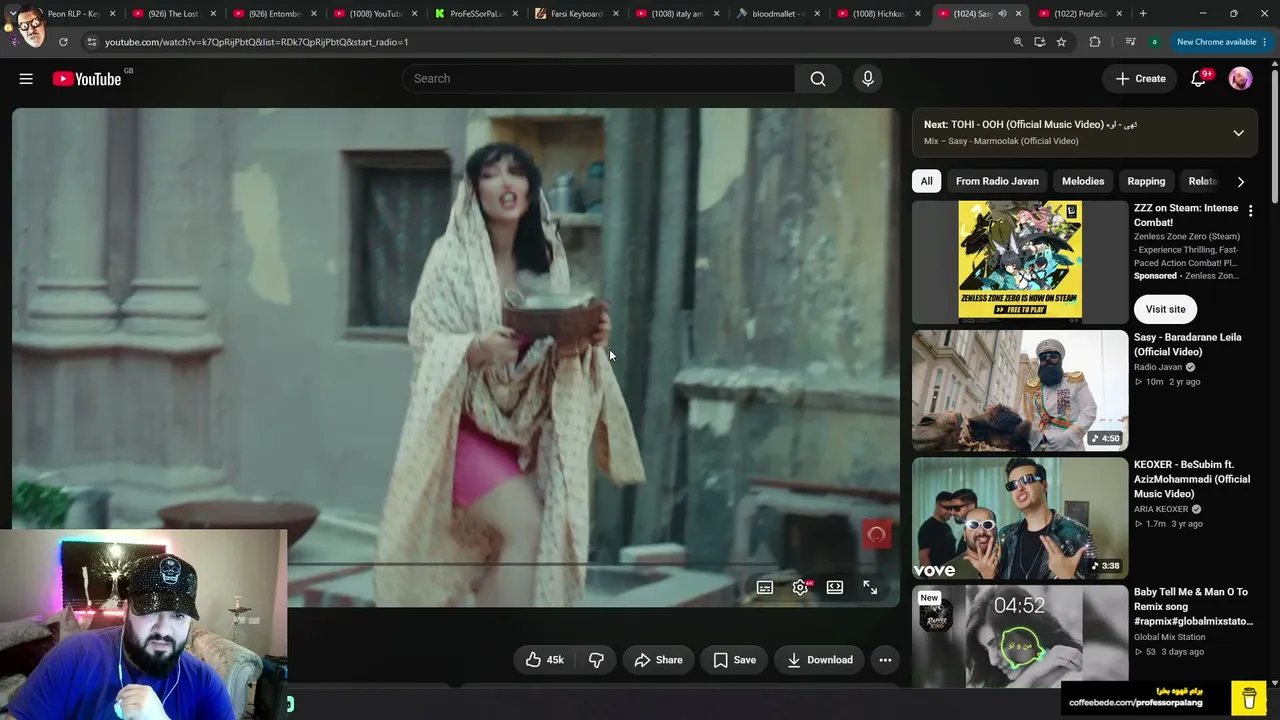The width and height of the screenshot is (1280, 720).
Task: Open Sasy - Baradarane Leila video thumbnail
Action: point(1020,390)
